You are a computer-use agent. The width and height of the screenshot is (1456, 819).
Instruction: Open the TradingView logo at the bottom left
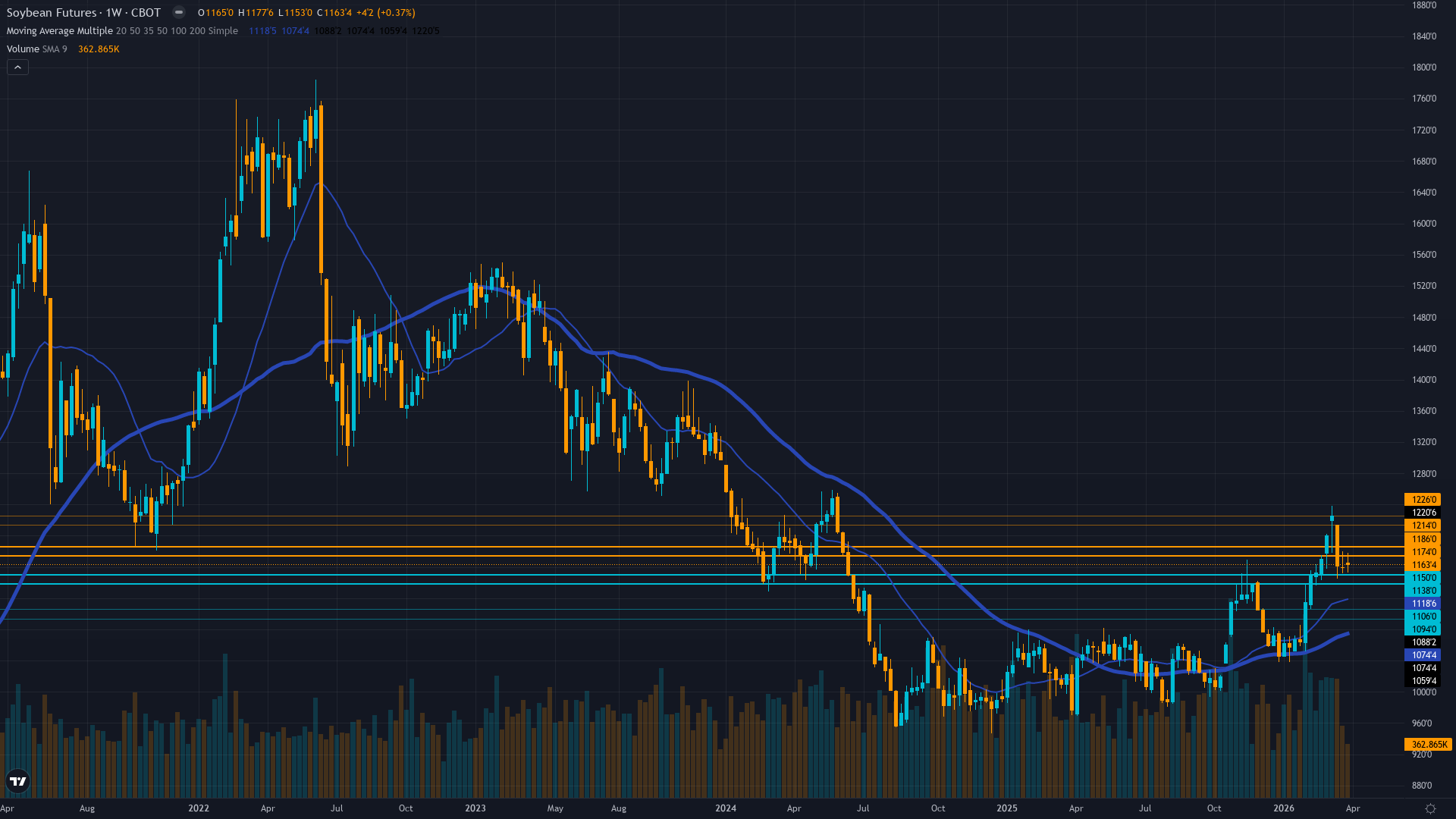point(18,781)
